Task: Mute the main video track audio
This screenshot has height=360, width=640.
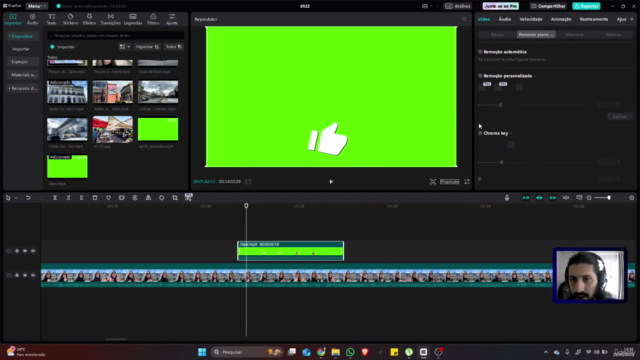Action: tap(33, 275)
